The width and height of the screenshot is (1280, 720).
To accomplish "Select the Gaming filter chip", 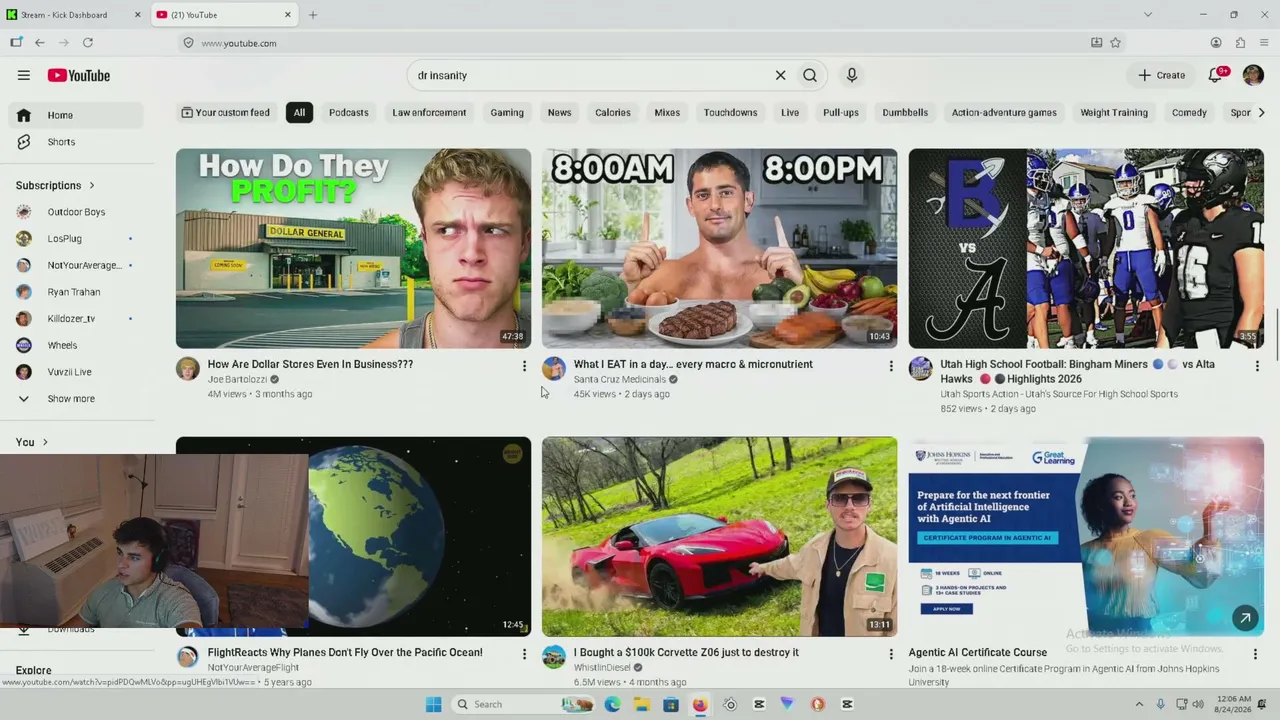I will tap(507, 113).
